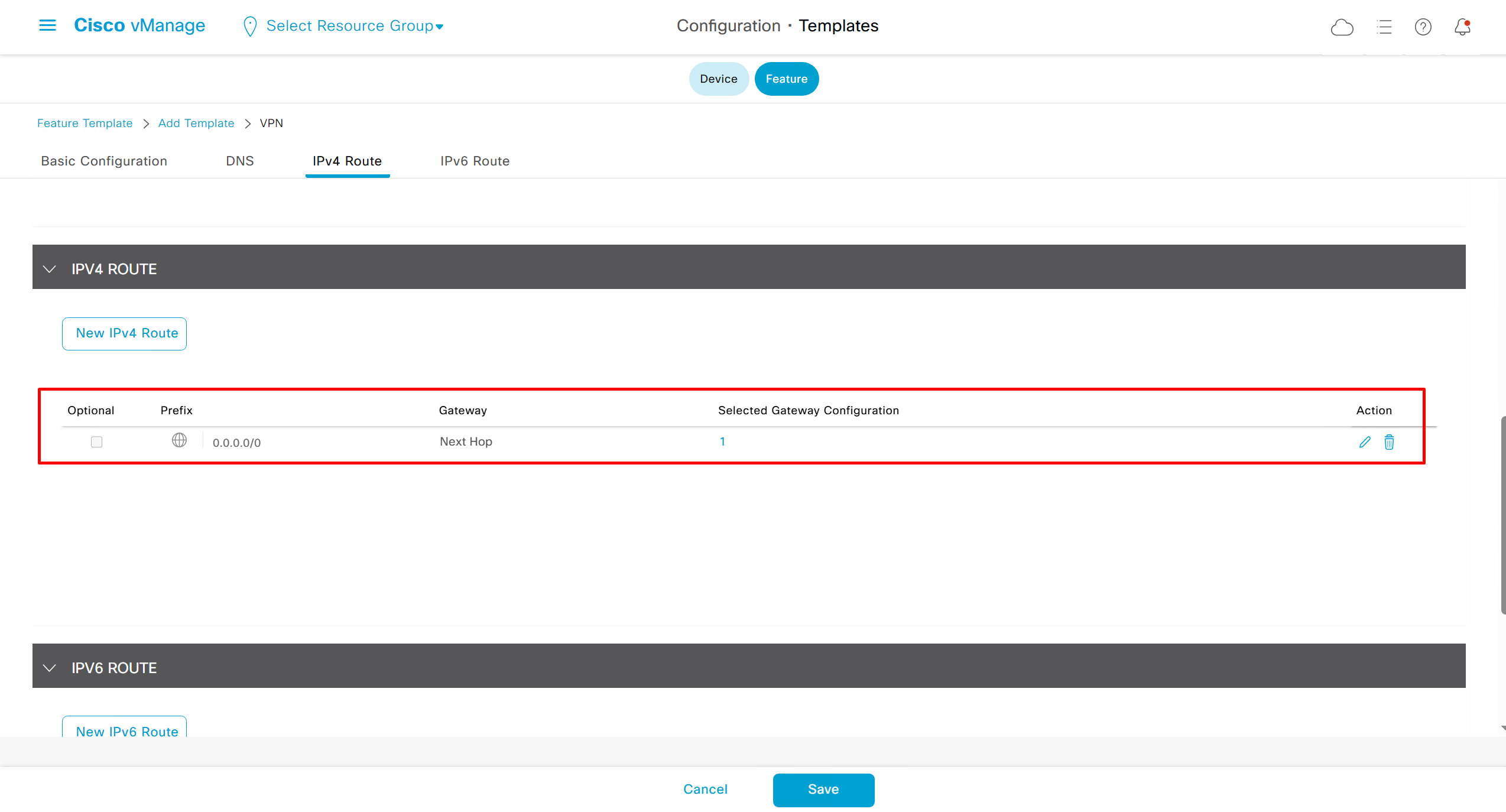The image size is (1506, 812).
Task: Collapse the IPV6 ROUTE section
Action: tap(50, 668)
